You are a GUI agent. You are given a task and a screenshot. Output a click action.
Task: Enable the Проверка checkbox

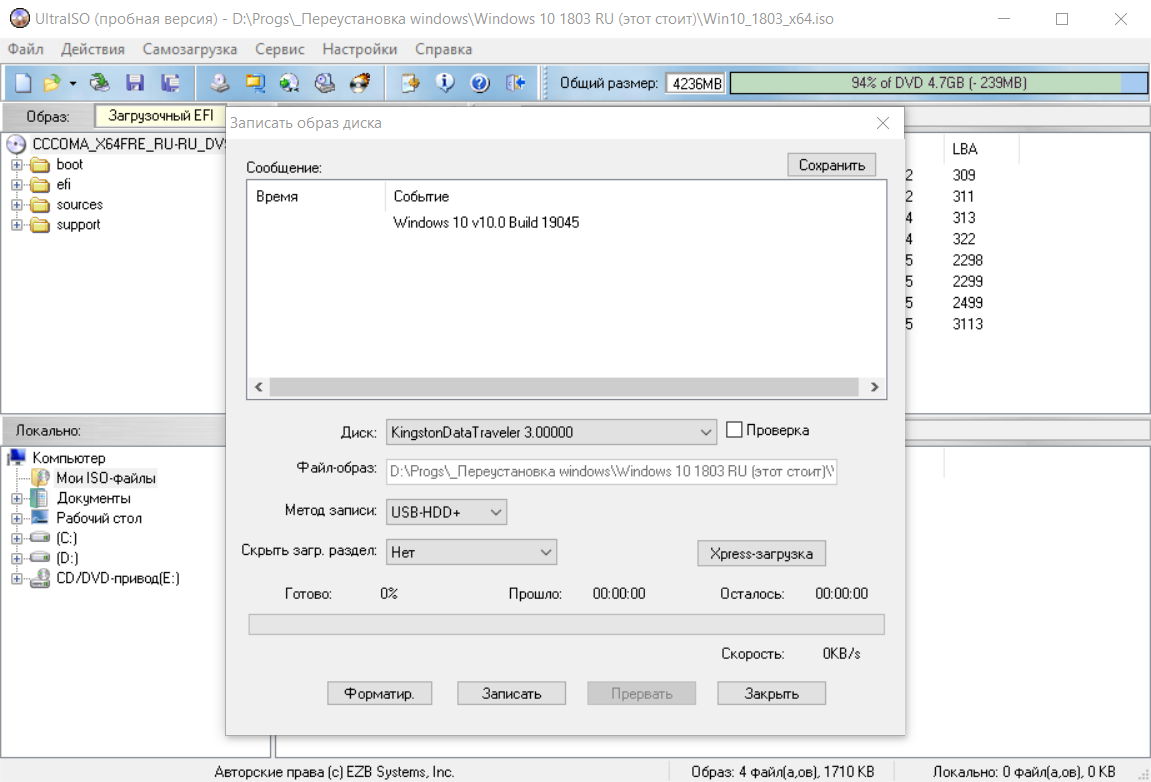pos(733,430)
